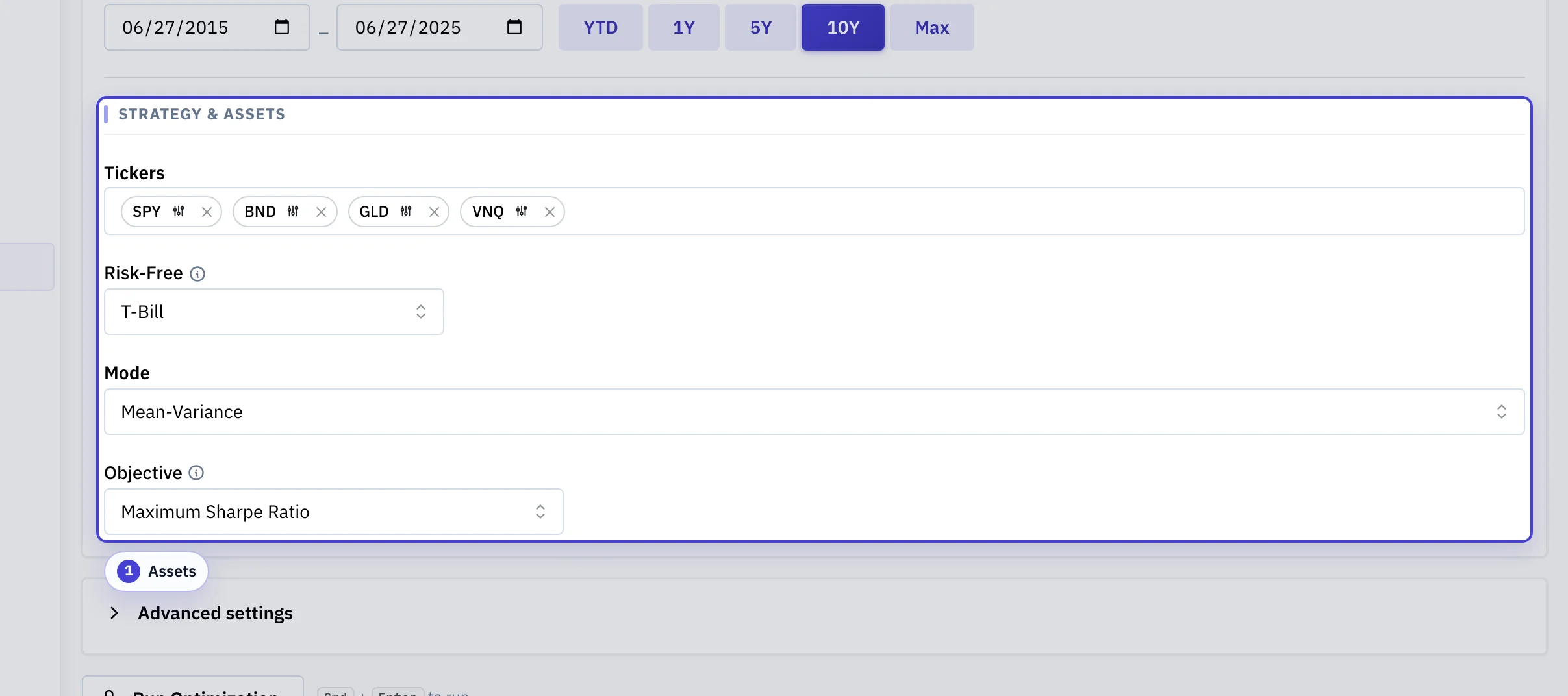
Task: Click the VNQ ticker label
Action: [488, 212]
